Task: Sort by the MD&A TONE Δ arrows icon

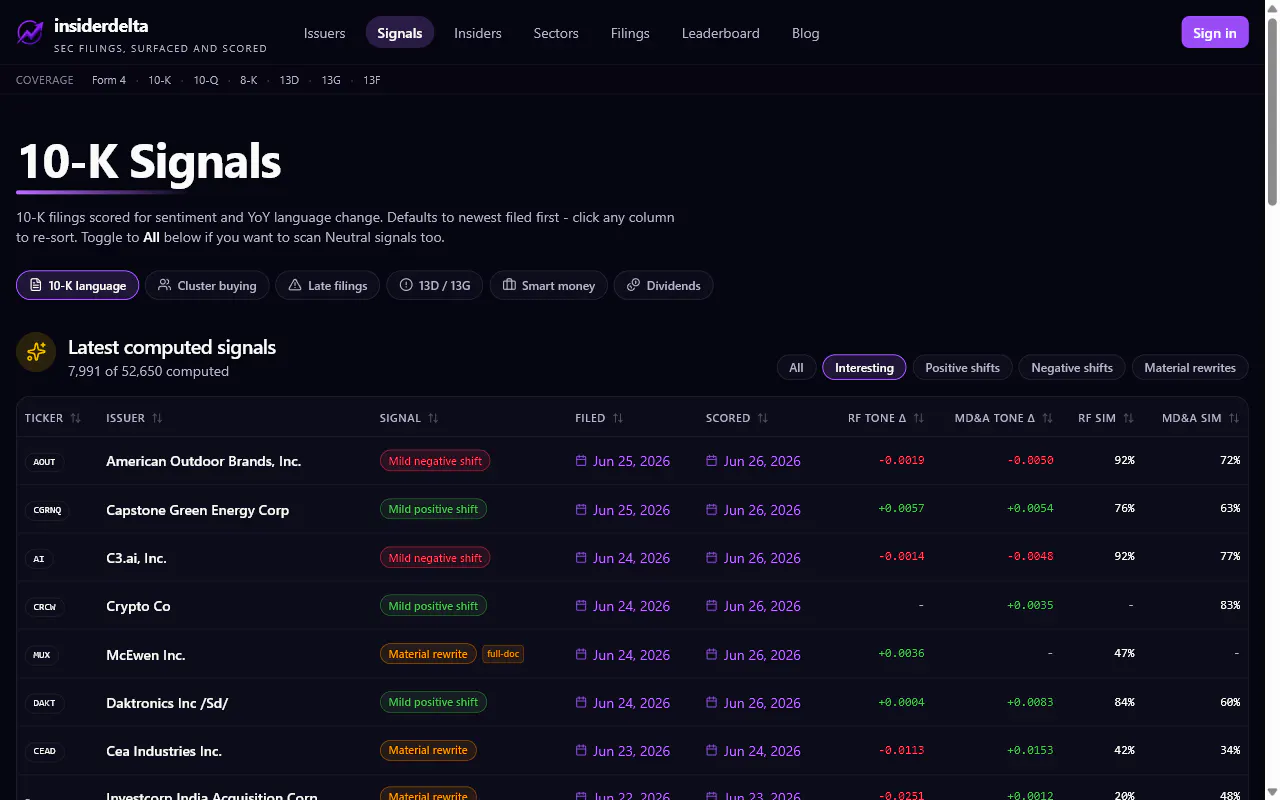Action: tap(1048, 418)
